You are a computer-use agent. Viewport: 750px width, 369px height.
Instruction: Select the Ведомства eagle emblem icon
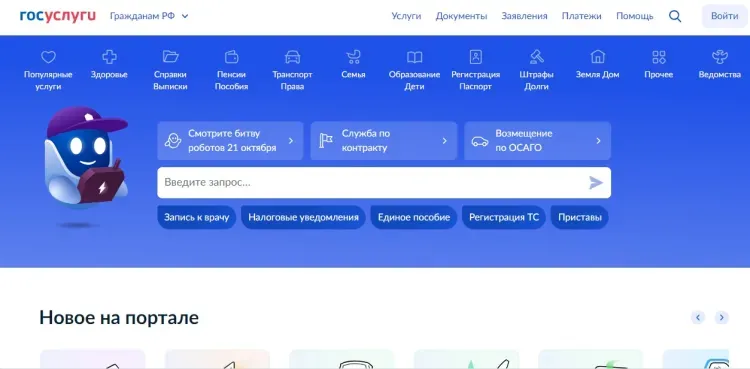[720, 57]
